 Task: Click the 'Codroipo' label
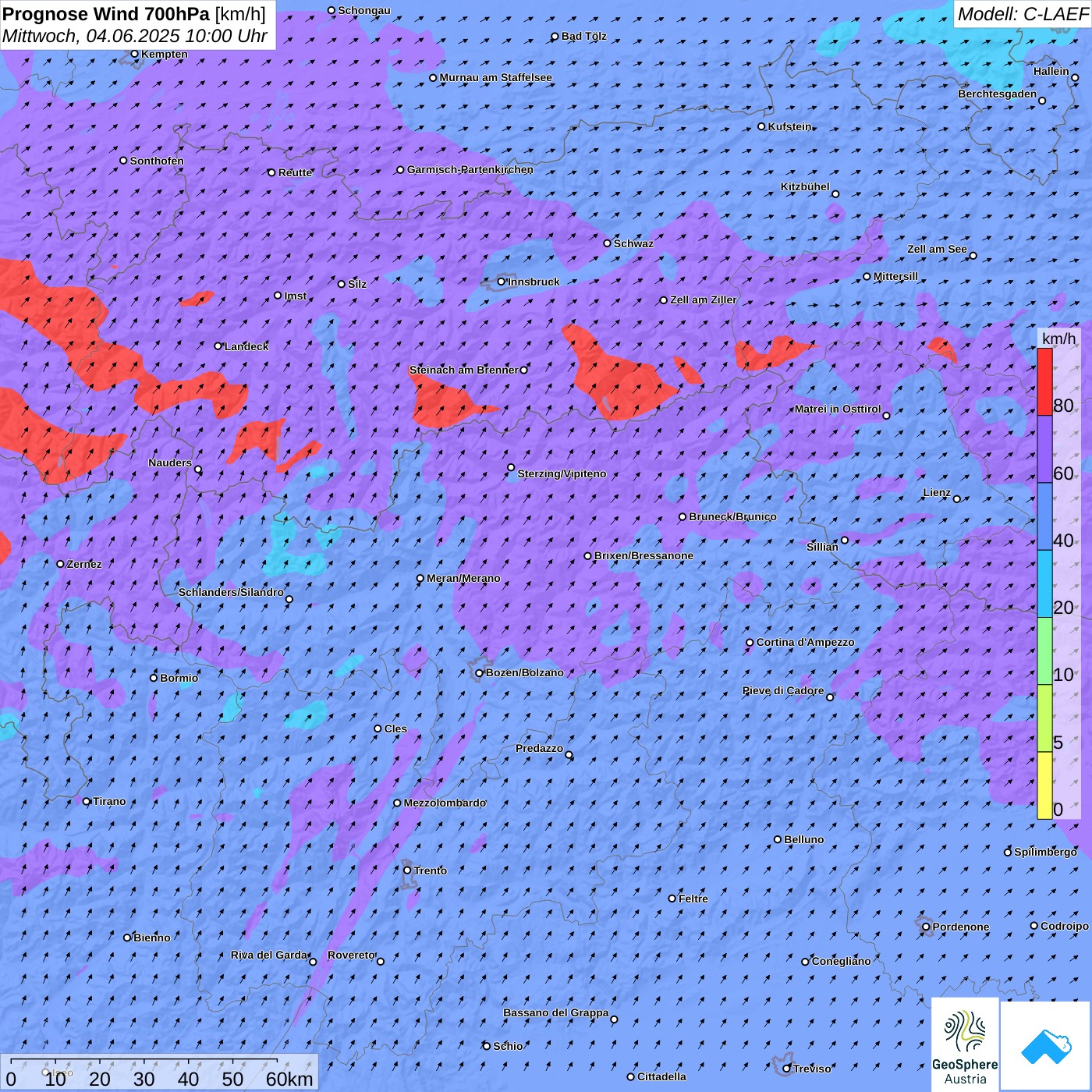tap(1065, 926)
